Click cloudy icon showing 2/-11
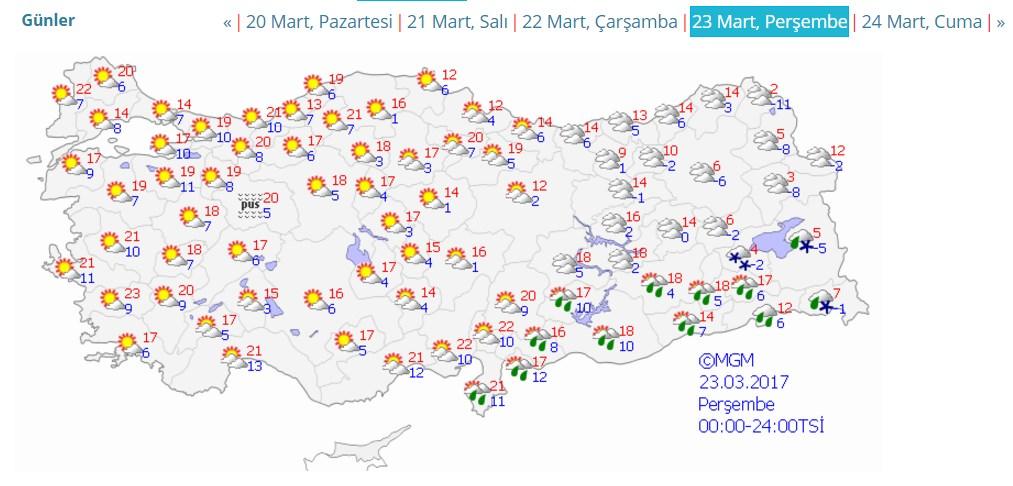This screenshot has height=486, width=1013. click(x=761, y=96)
